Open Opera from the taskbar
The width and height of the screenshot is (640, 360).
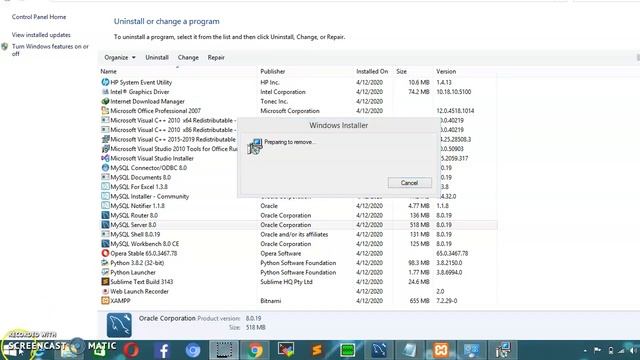(x=131, y=350)
